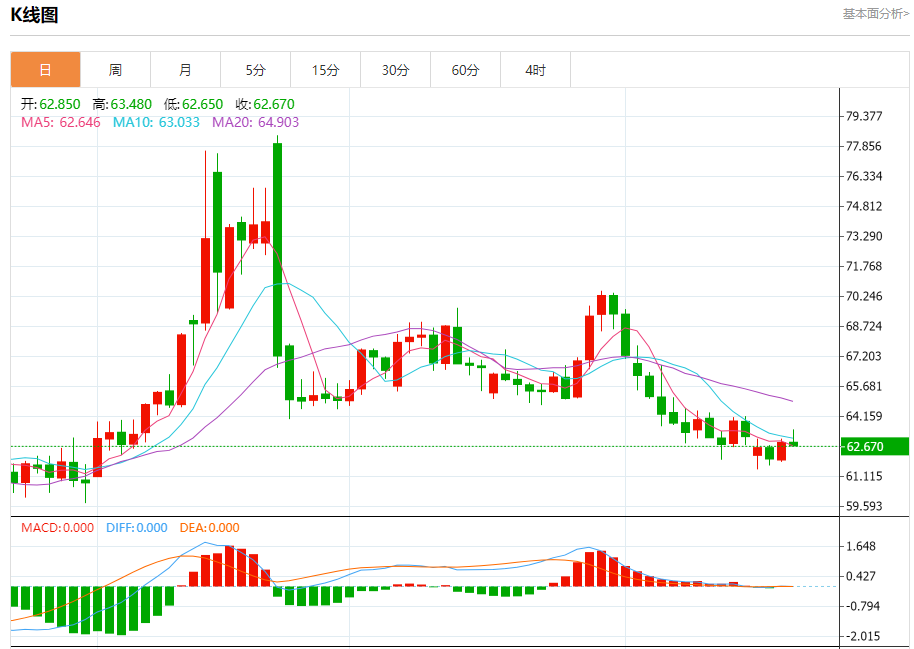
Task: Click the closing price 收:62.670
Action: (265, 104)
